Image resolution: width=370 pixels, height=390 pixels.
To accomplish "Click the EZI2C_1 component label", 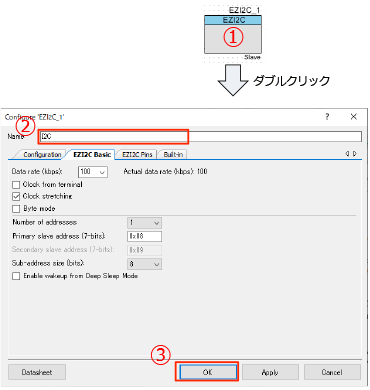I will [x=244, y=10].
